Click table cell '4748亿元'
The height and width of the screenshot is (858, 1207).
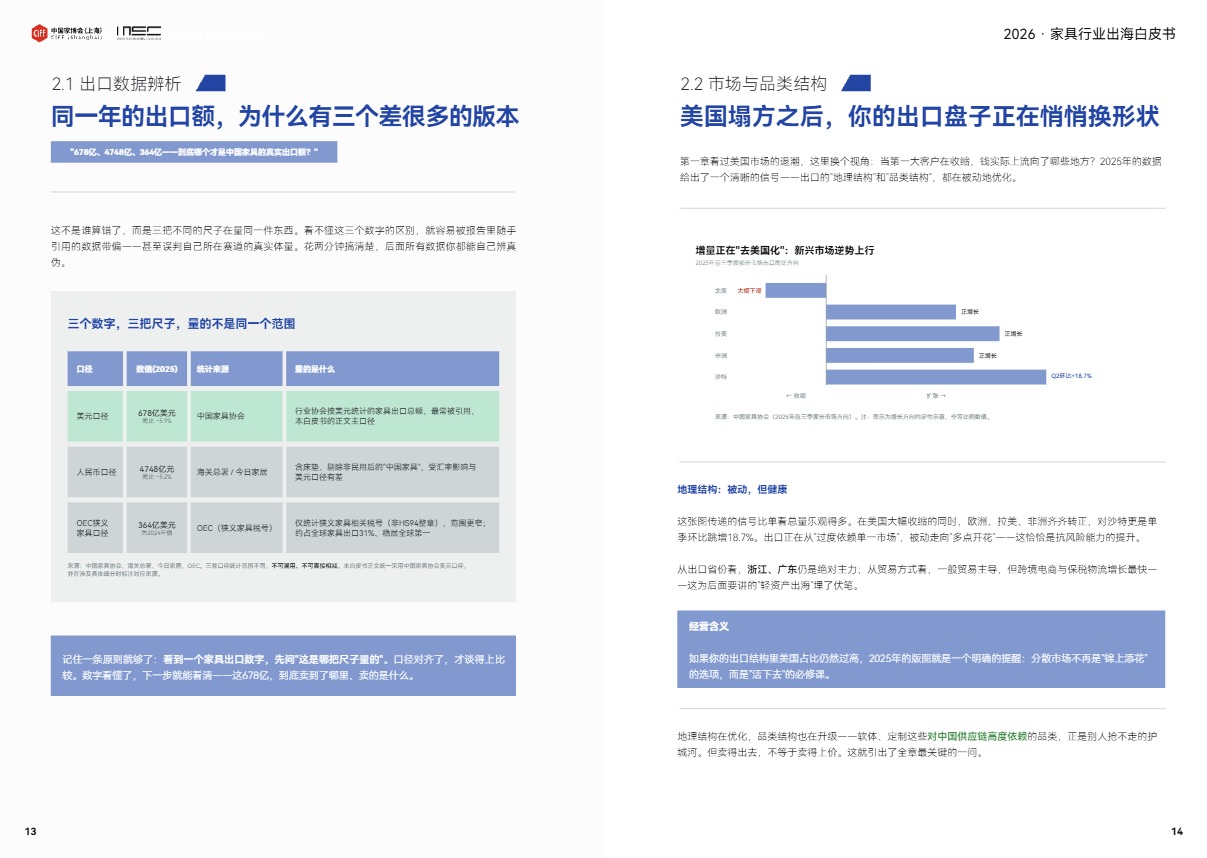coord(156,471)
